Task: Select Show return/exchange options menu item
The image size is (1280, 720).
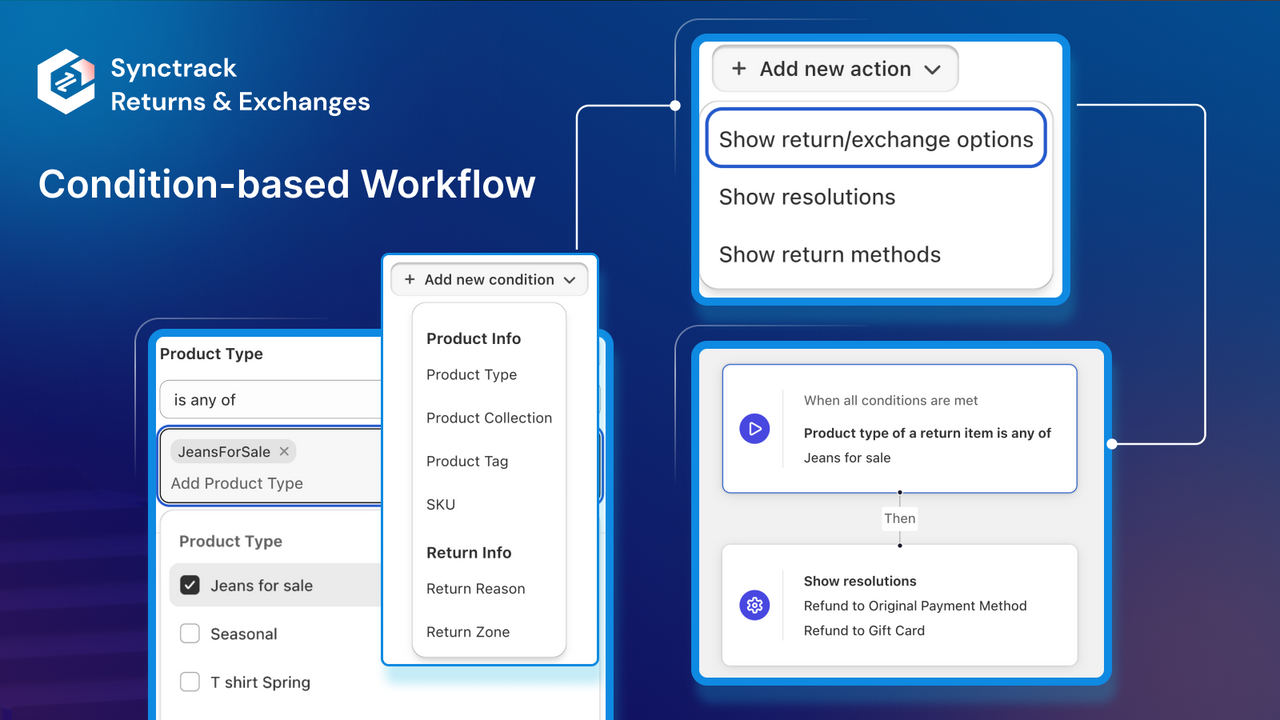Action: (876, 139)
